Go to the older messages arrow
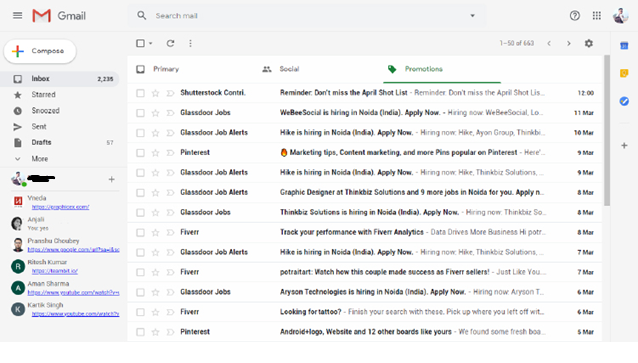This screenshot has width=638, height=363. click(x=569, y=43)
